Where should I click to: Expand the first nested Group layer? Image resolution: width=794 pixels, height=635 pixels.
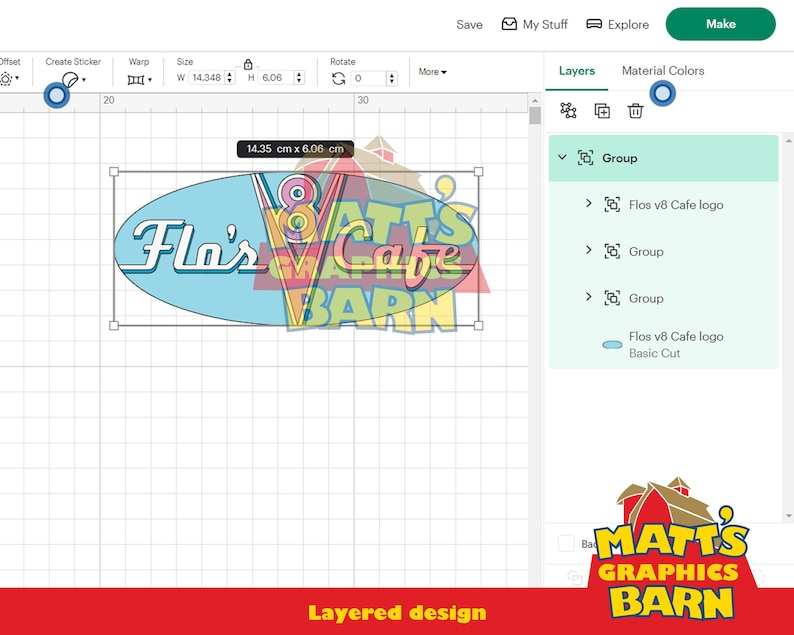click(x=588, y=250)
